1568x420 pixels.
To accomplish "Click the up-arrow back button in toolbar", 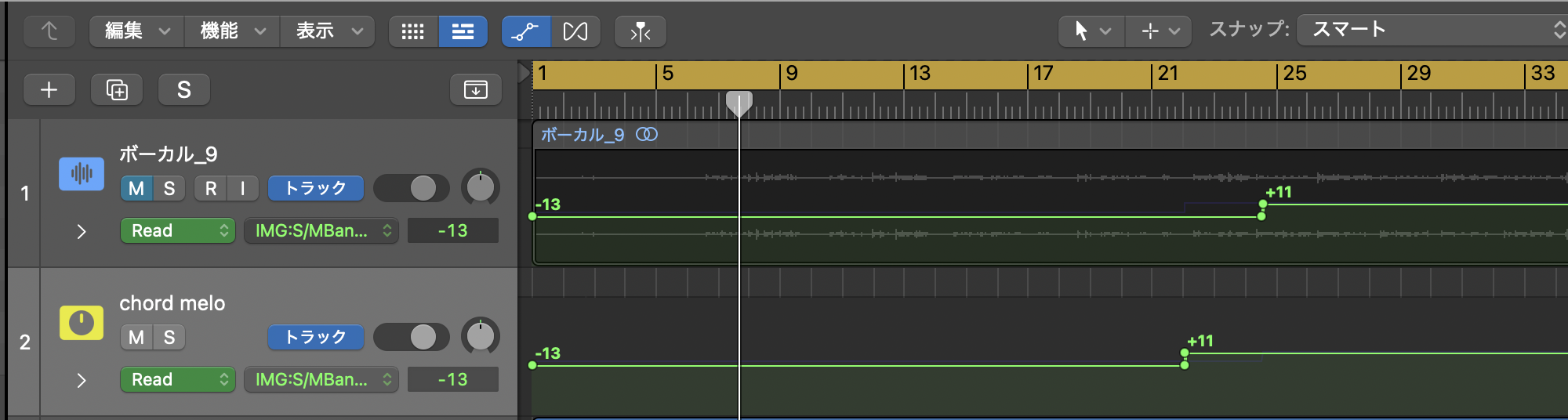I will [49, 31].
